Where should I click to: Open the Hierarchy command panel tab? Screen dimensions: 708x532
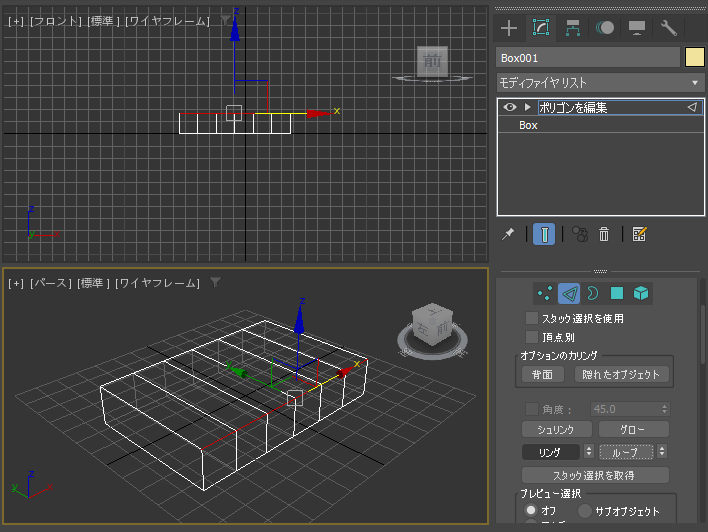pyautogui.click(x=573, y=28)
